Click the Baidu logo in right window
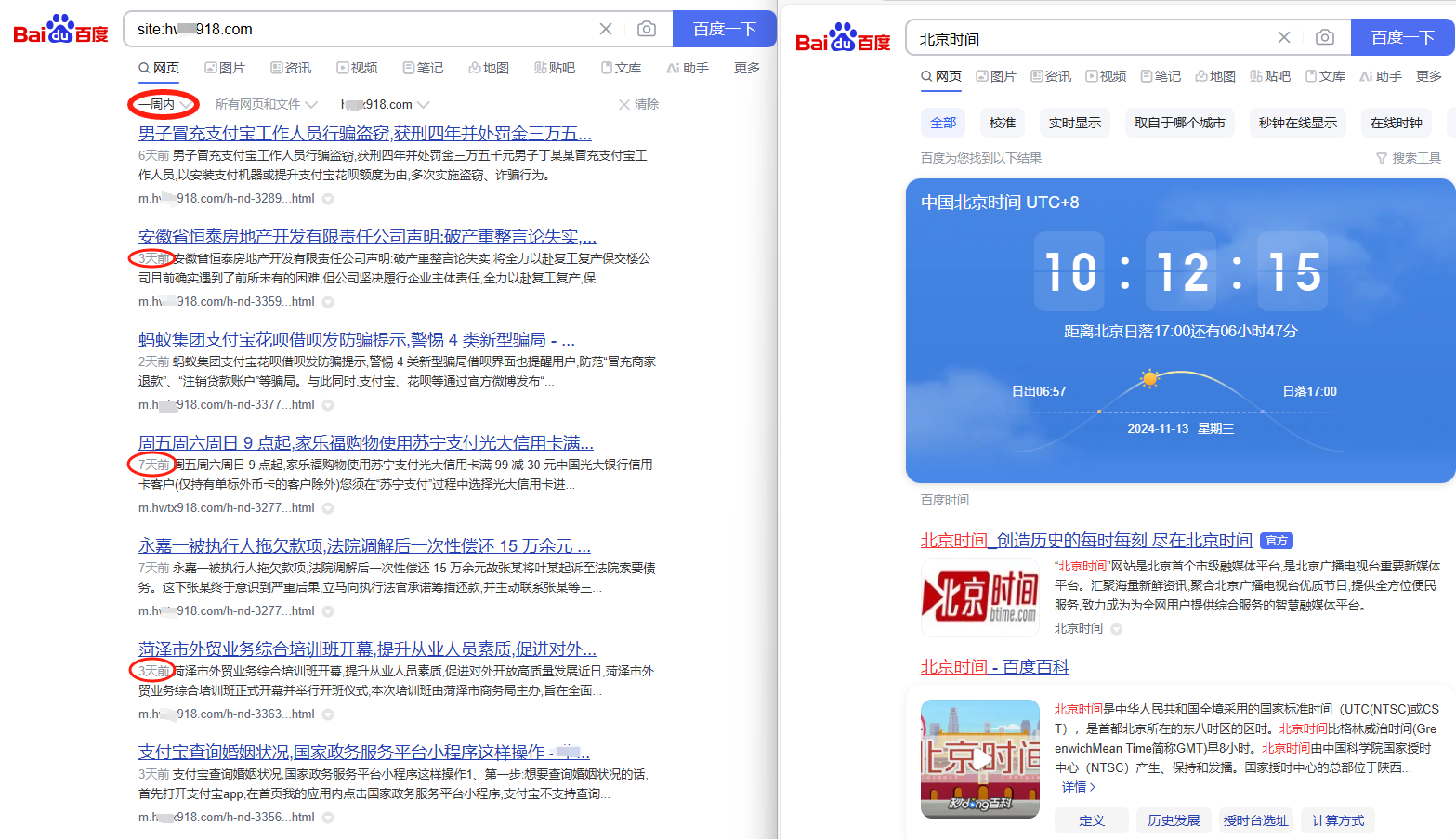 coord(844,38)
